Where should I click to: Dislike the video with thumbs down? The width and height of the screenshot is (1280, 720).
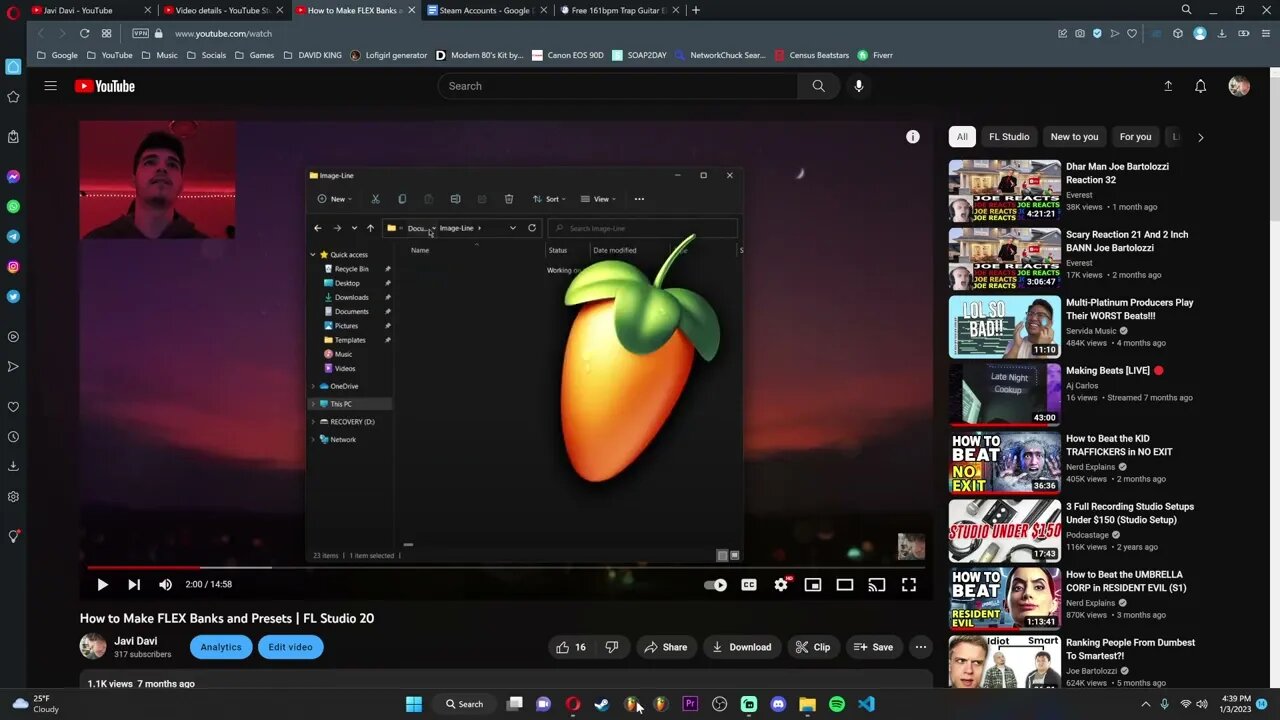pyautogui.click(x=612, y=647)
